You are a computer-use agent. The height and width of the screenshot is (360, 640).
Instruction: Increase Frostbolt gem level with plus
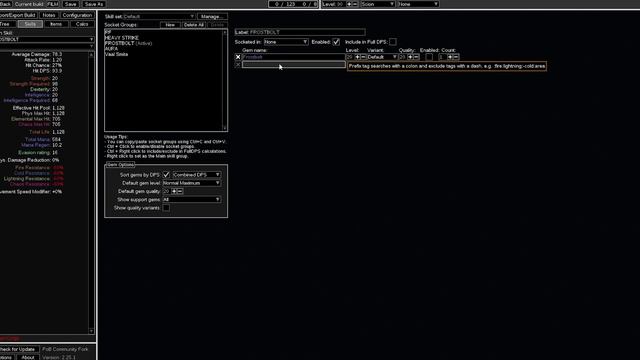tap(358, 57)
